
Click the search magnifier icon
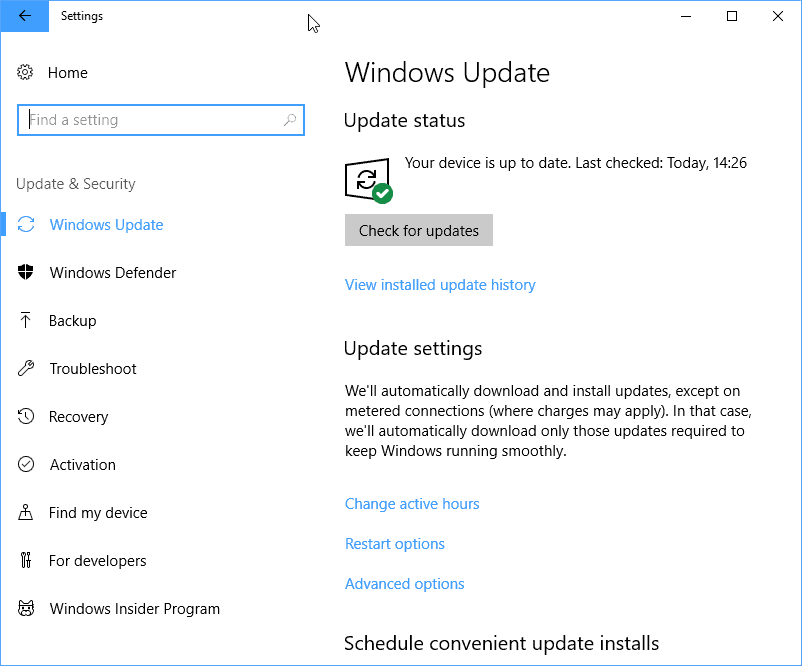coord(290,120)
